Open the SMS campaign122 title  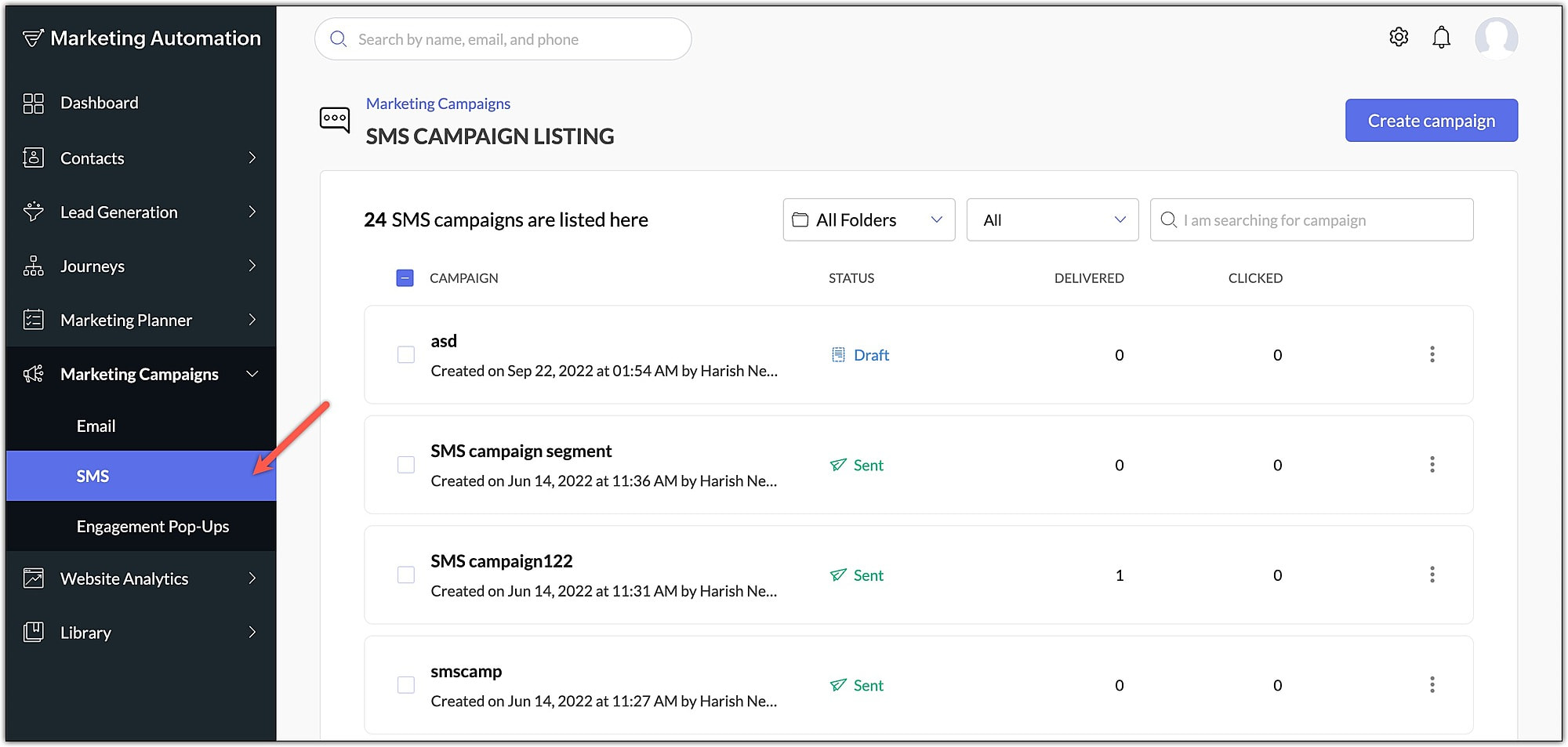[502, 561]
